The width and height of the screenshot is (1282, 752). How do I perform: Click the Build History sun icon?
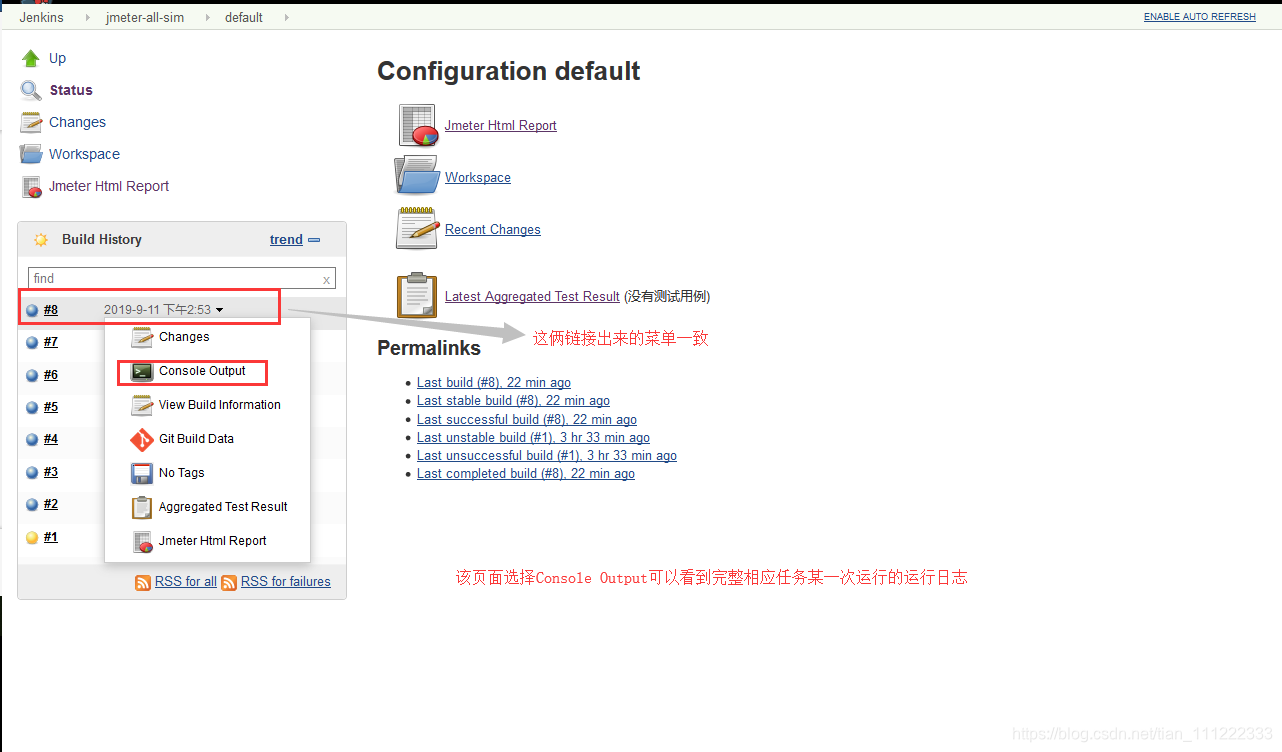point(41,240)
